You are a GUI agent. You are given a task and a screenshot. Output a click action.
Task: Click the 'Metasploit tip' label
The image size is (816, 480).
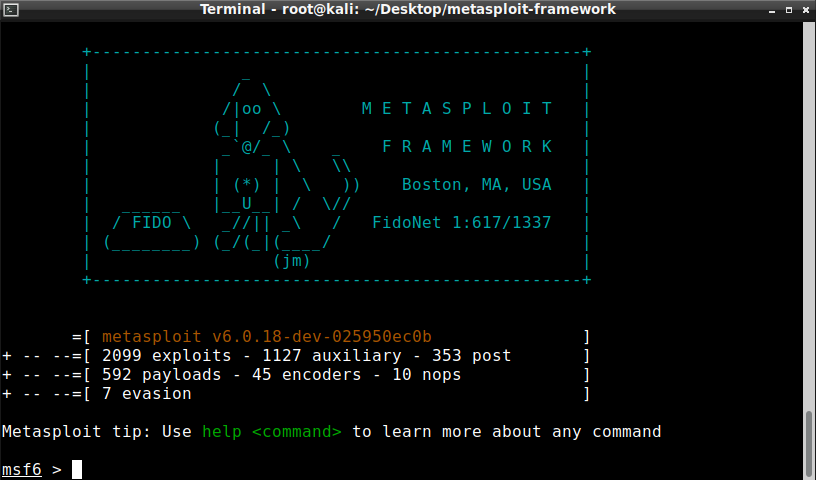pyautogui.click(x=66, y=432)
